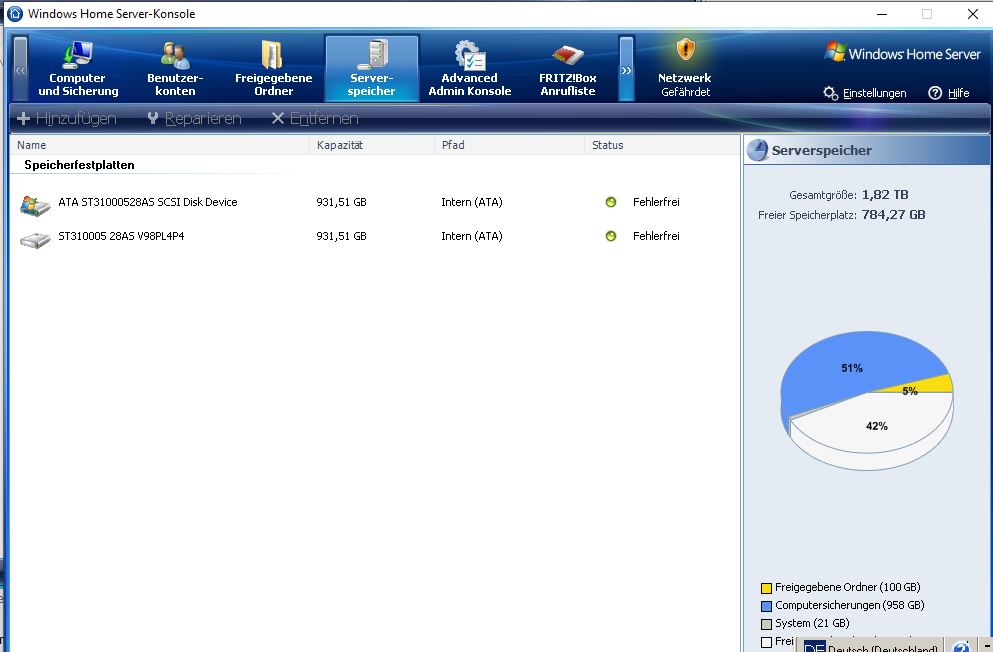Open Hilfe help link
This screenshot has width=993, height=652.
click(949, 93)
